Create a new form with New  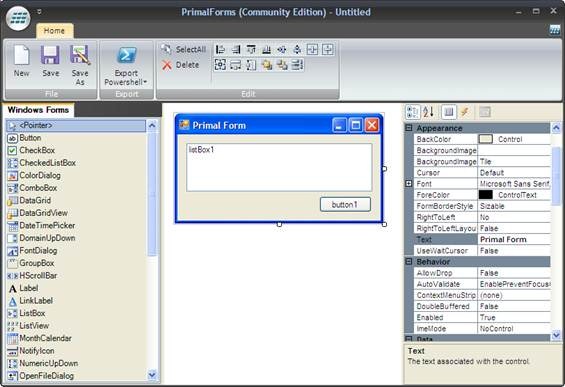22,61
